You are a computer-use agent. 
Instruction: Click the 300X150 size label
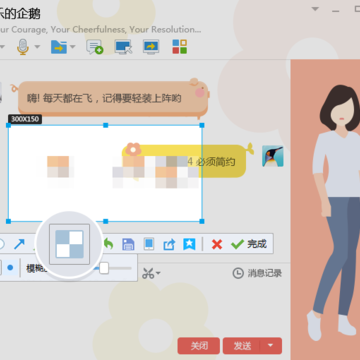(x=25, y=119)
